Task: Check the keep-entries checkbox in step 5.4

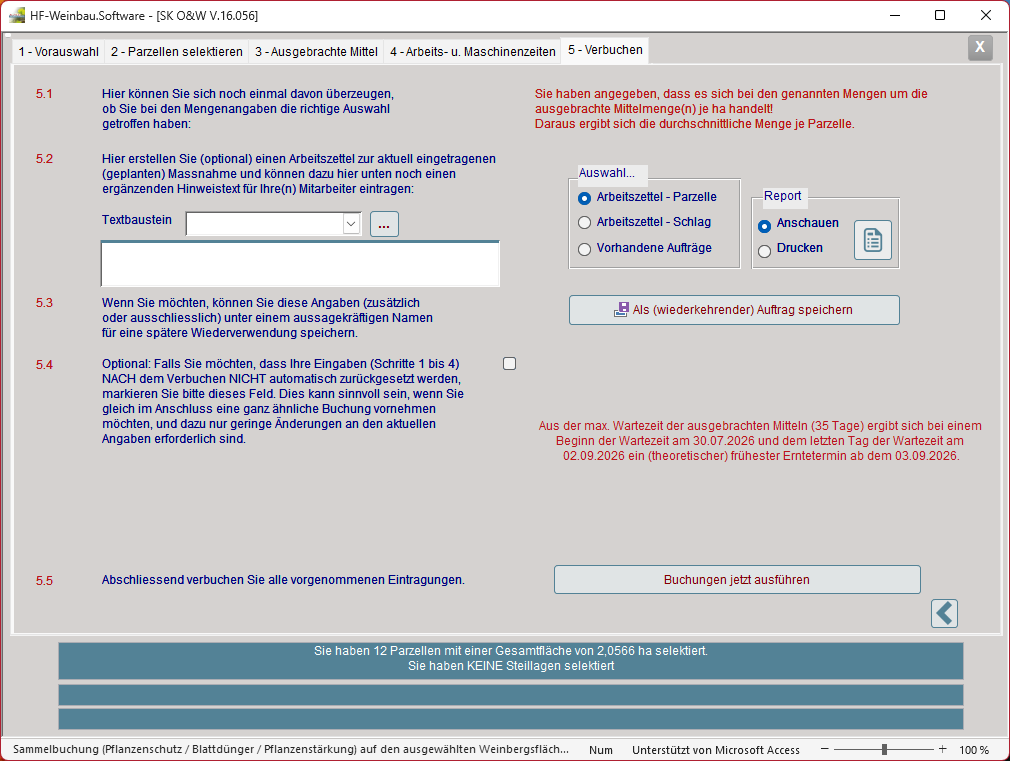Action: 510,364
